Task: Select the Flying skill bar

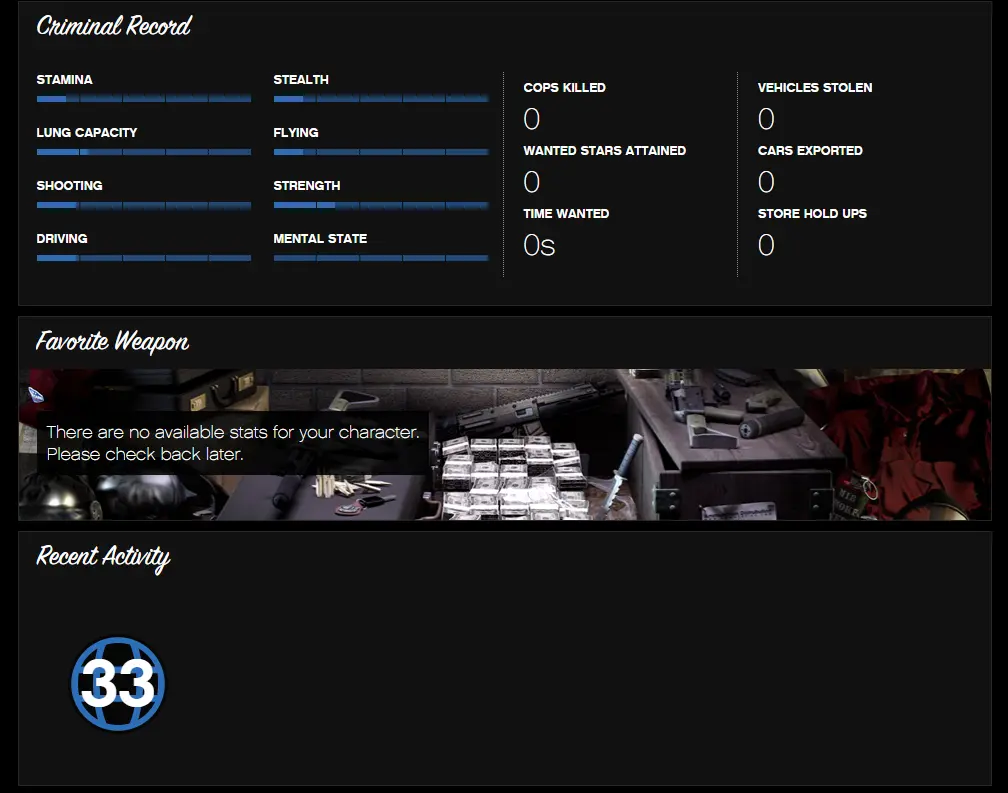Action: click(380, 152)
